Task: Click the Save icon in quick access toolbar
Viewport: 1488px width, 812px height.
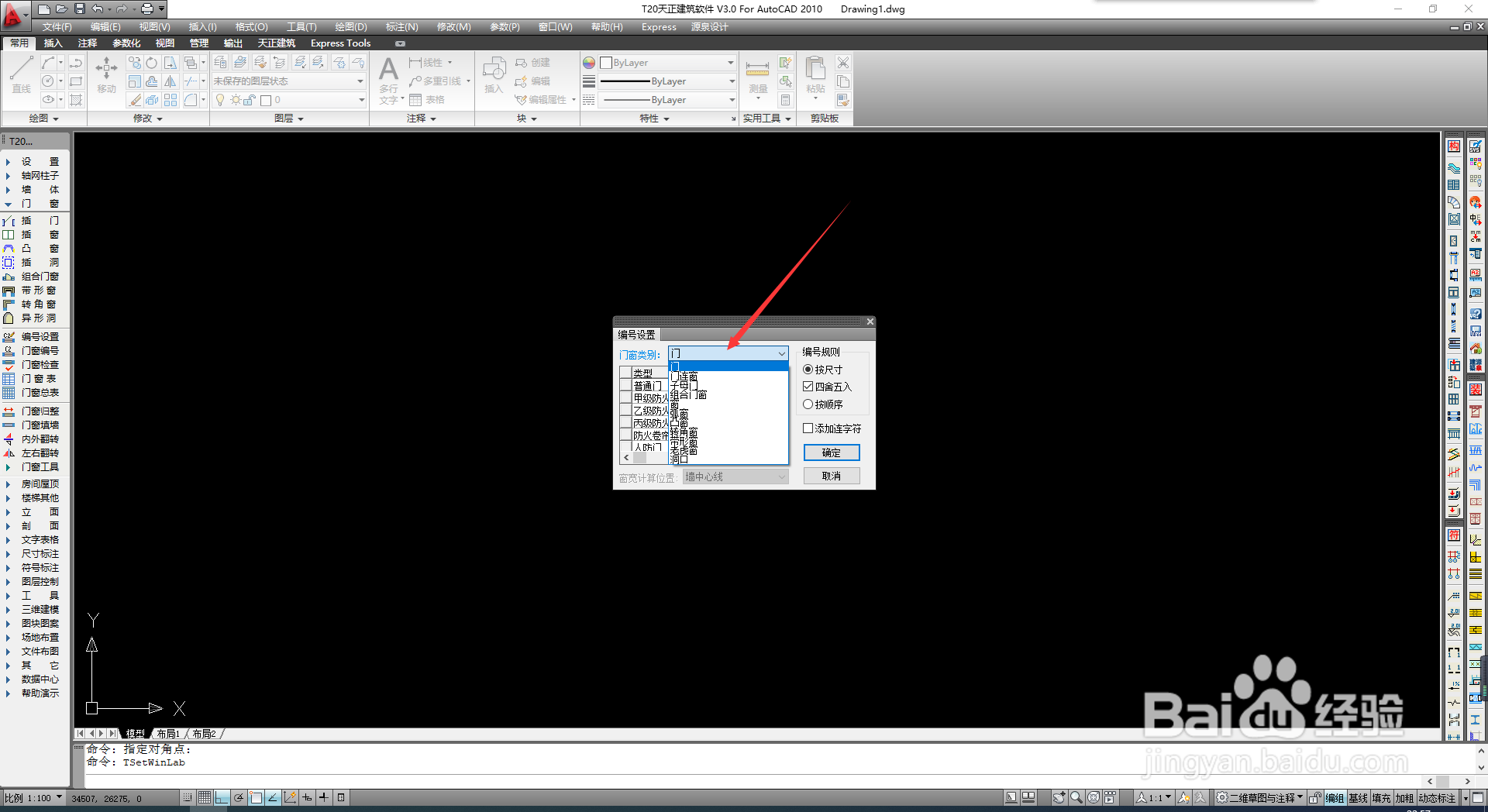Action: point(80,9)
